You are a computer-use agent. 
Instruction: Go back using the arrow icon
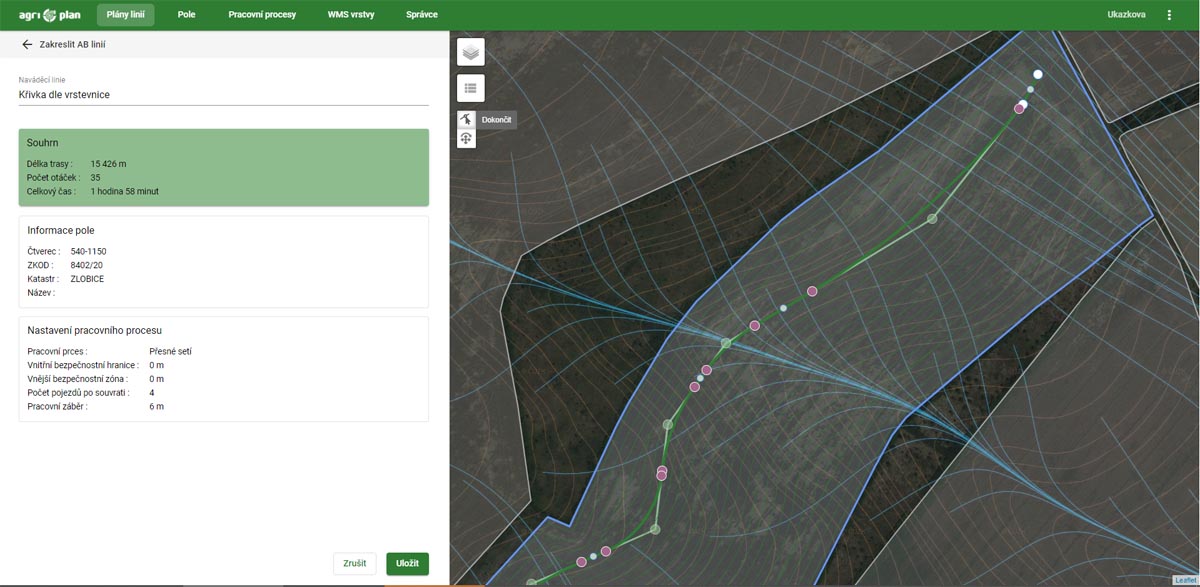(x=27, y=45)
